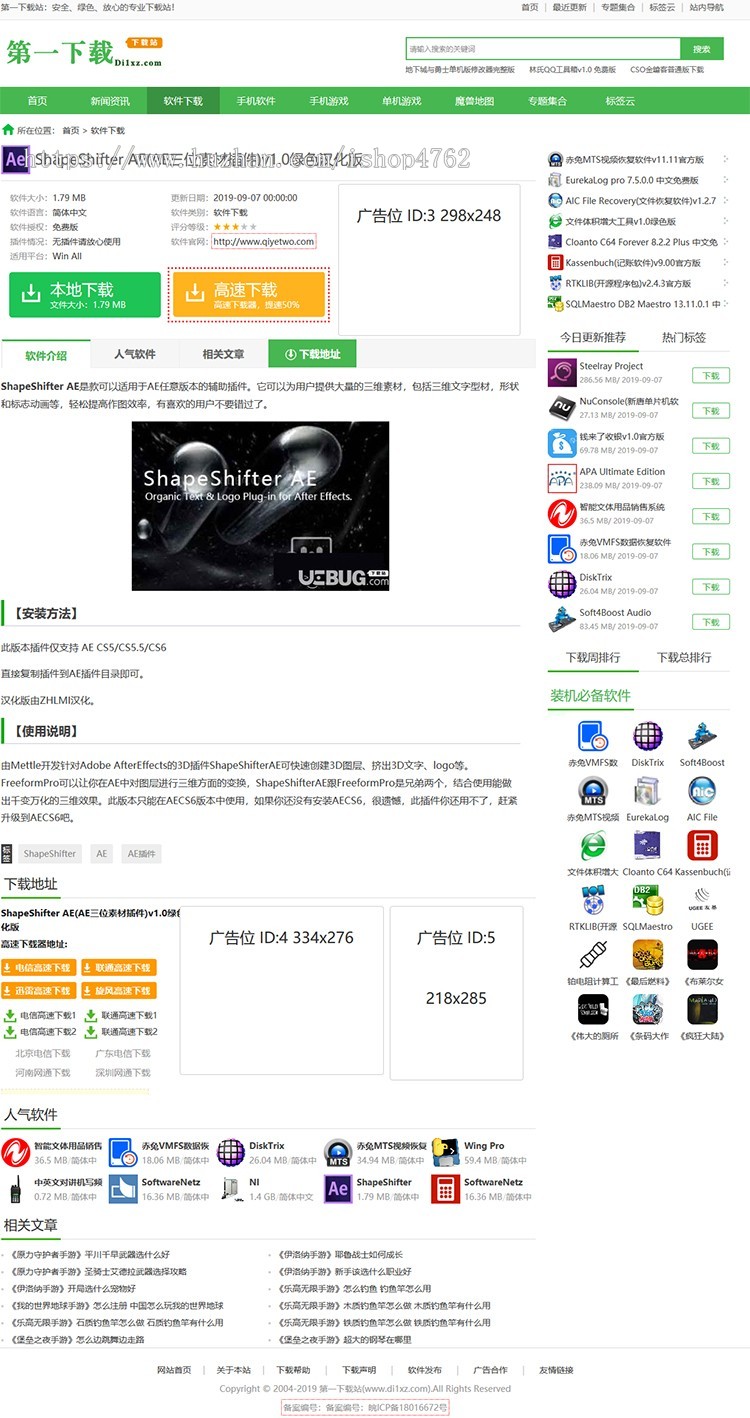This screenshot has height=1418, width=750.
Task: Open the http://www.qiyetwo.com official site link
Action: click(x=264, y=241)
